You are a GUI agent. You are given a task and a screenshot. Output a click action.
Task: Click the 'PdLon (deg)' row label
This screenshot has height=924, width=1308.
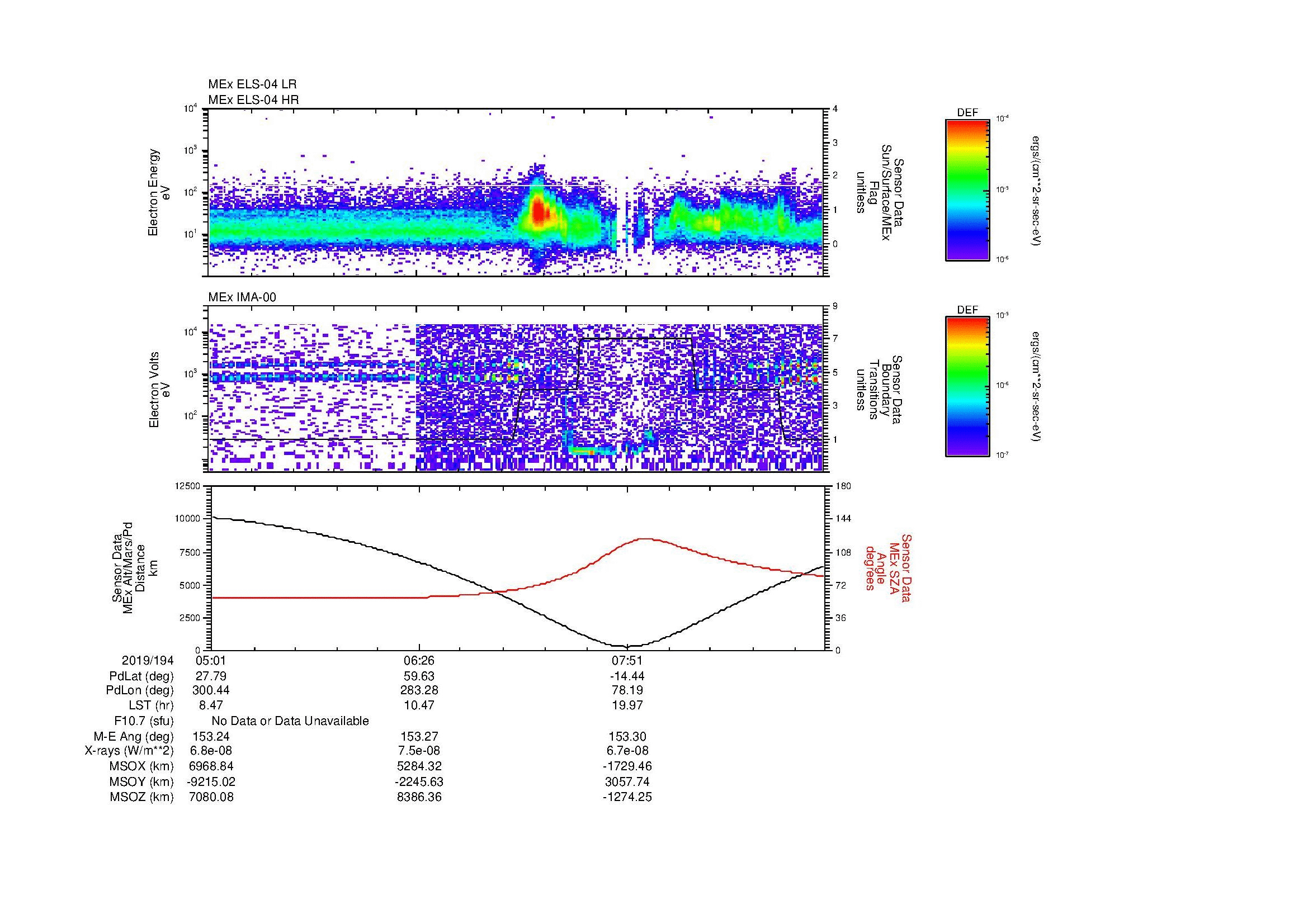click(x=140, y=690)
